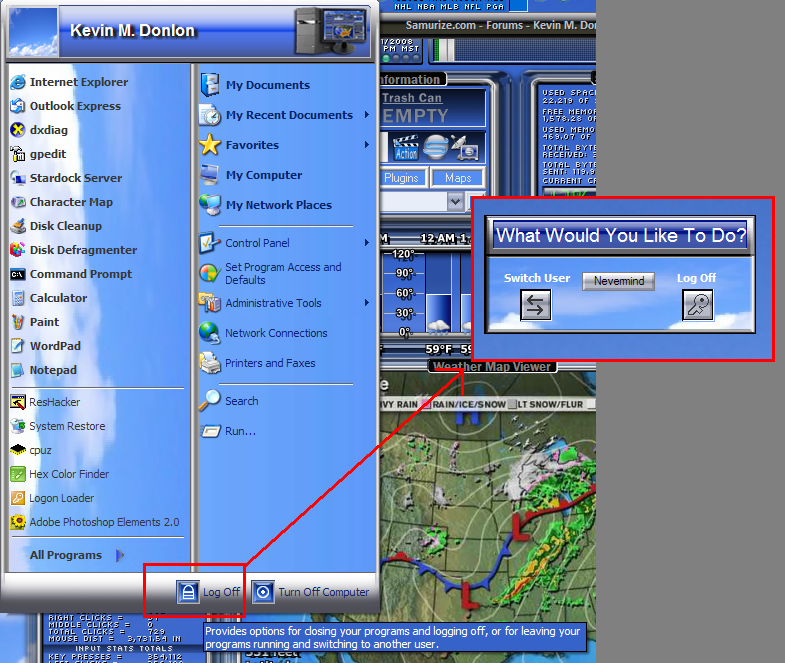Switch to the Plugins tab
785x663 pixels.
click(402, 178)
